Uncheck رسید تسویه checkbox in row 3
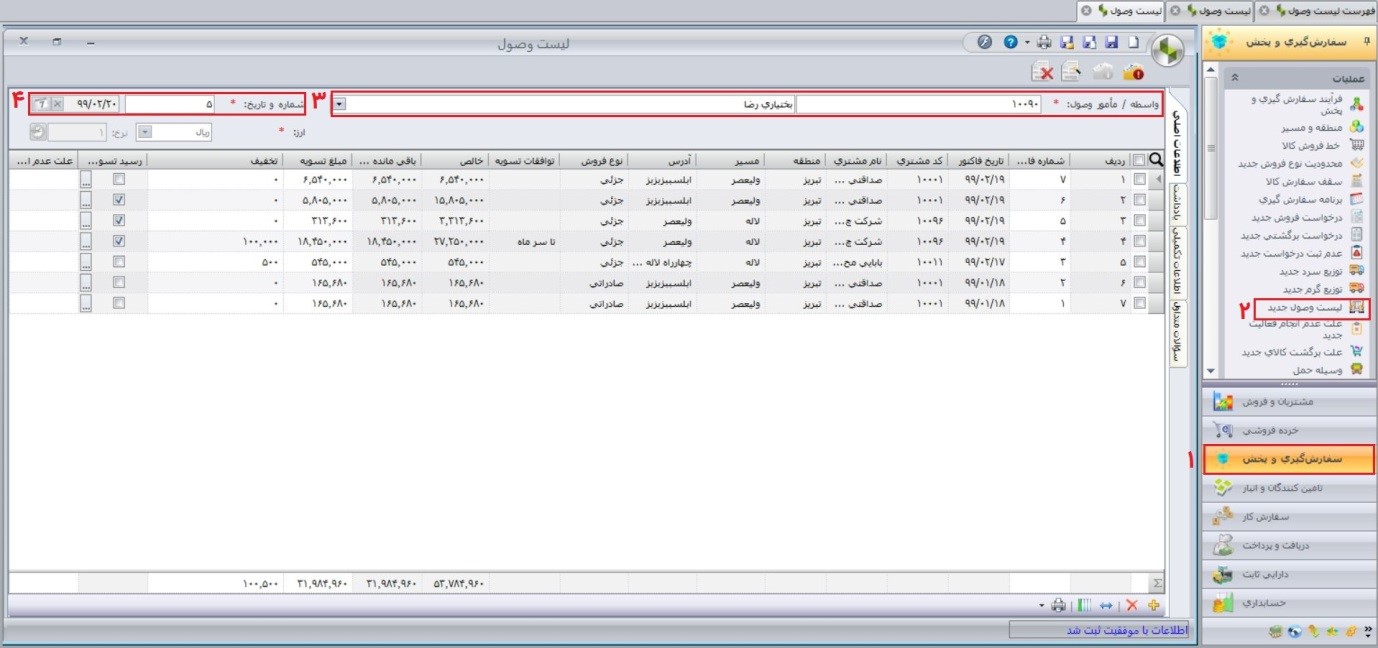This screenshot has width=1378, height=648. pyautogui.click(x=119, y=220)
